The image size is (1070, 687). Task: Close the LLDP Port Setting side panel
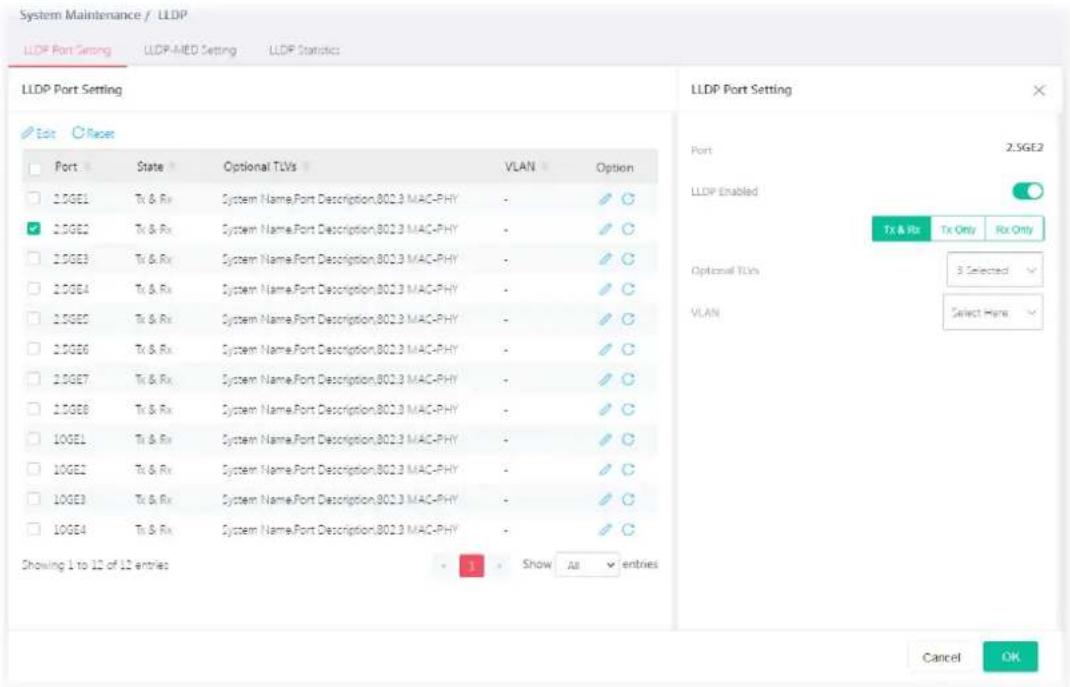(x=1039, y=90)
